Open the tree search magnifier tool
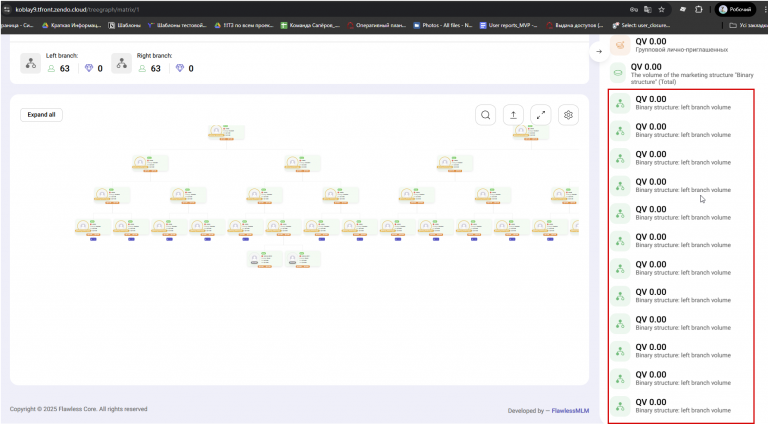768x424 pixels. pos(485,115)
